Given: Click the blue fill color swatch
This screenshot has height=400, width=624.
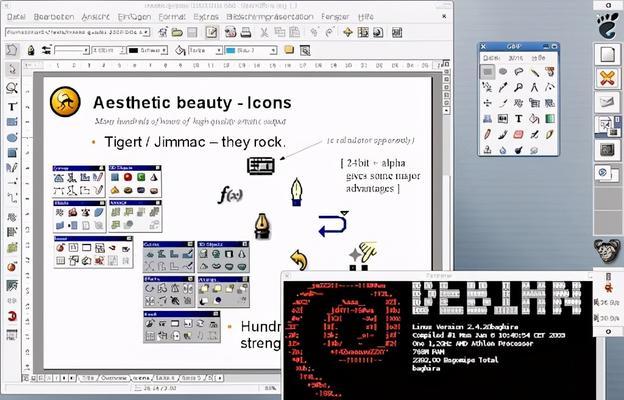Looking at the screenshot, I should coord(230,51).
